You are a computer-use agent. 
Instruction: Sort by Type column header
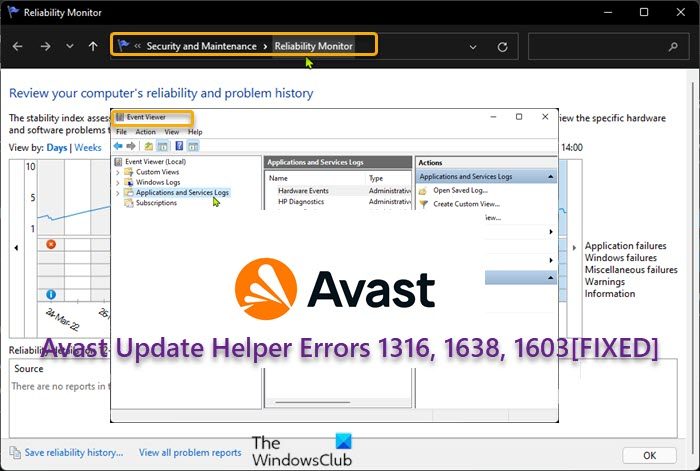point(376,178)
